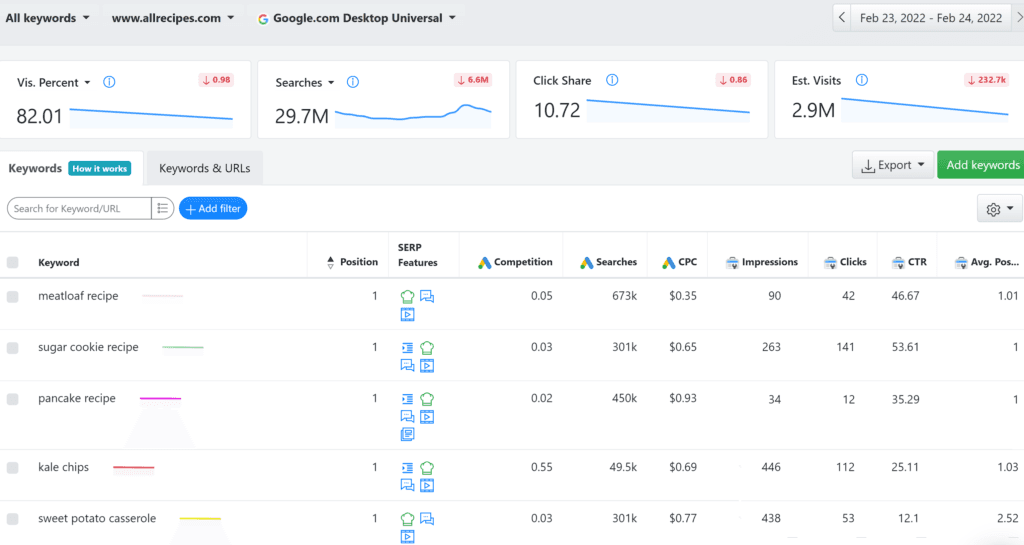
Task: Open keyword list icon beside search box
Action: click(163, 208)
